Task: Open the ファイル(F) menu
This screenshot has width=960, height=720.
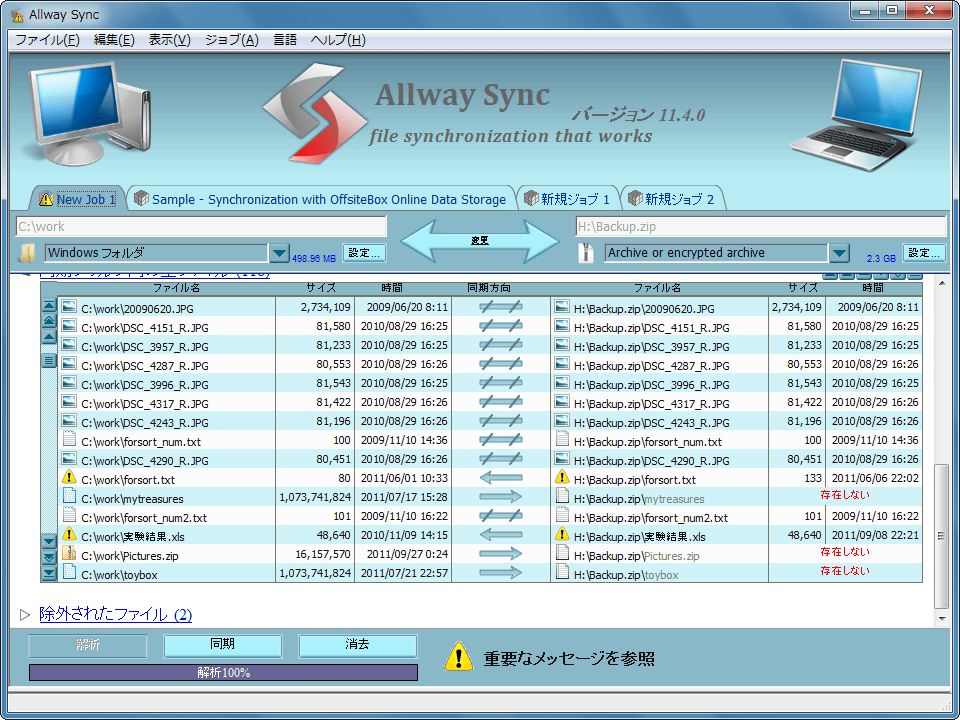Action: tap(47, 40)
